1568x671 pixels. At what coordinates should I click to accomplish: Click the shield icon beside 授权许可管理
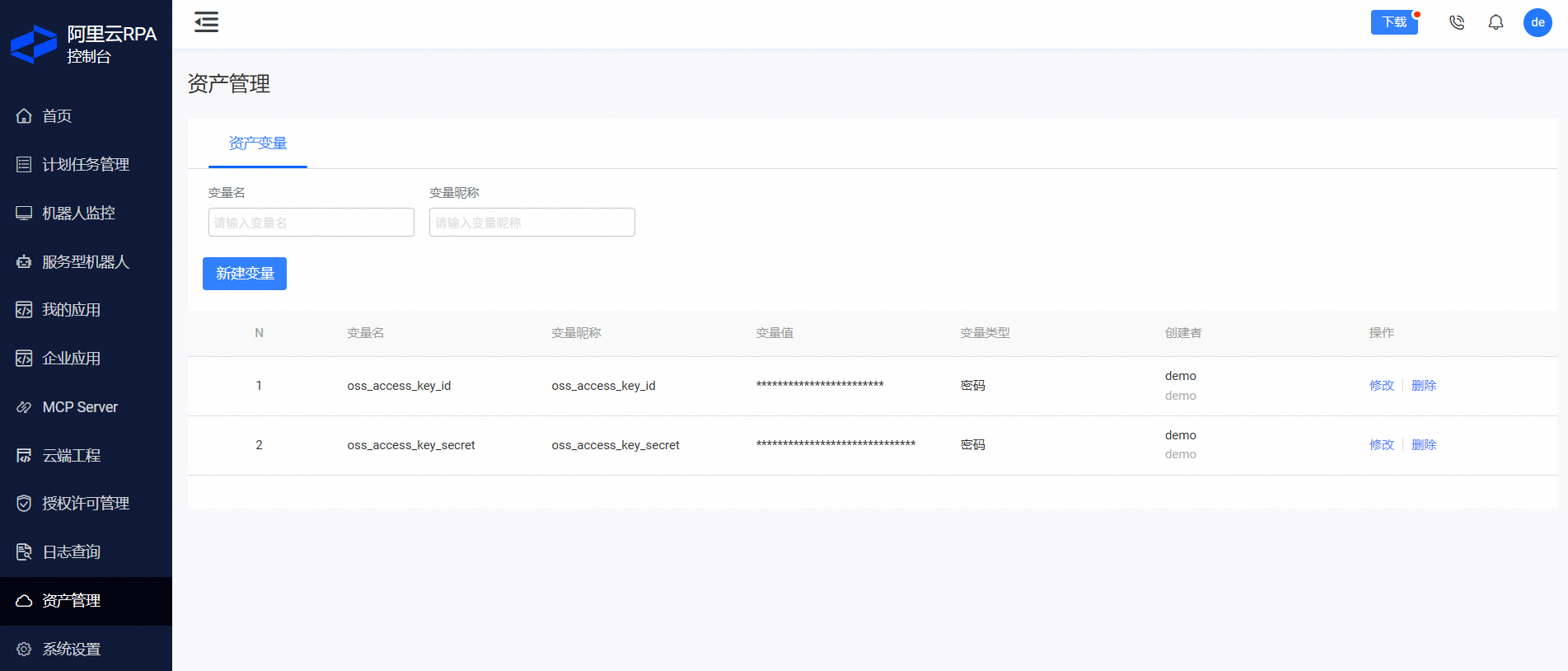pos(24,504)
